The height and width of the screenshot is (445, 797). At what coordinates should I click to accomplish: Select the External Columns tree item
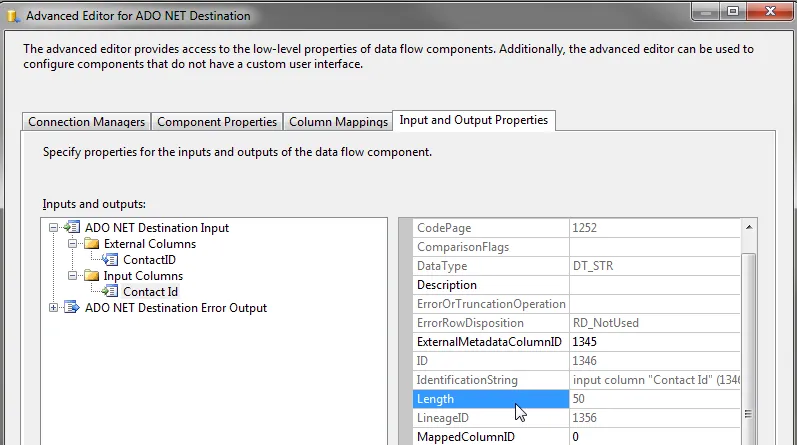click(x=150, y=244)
